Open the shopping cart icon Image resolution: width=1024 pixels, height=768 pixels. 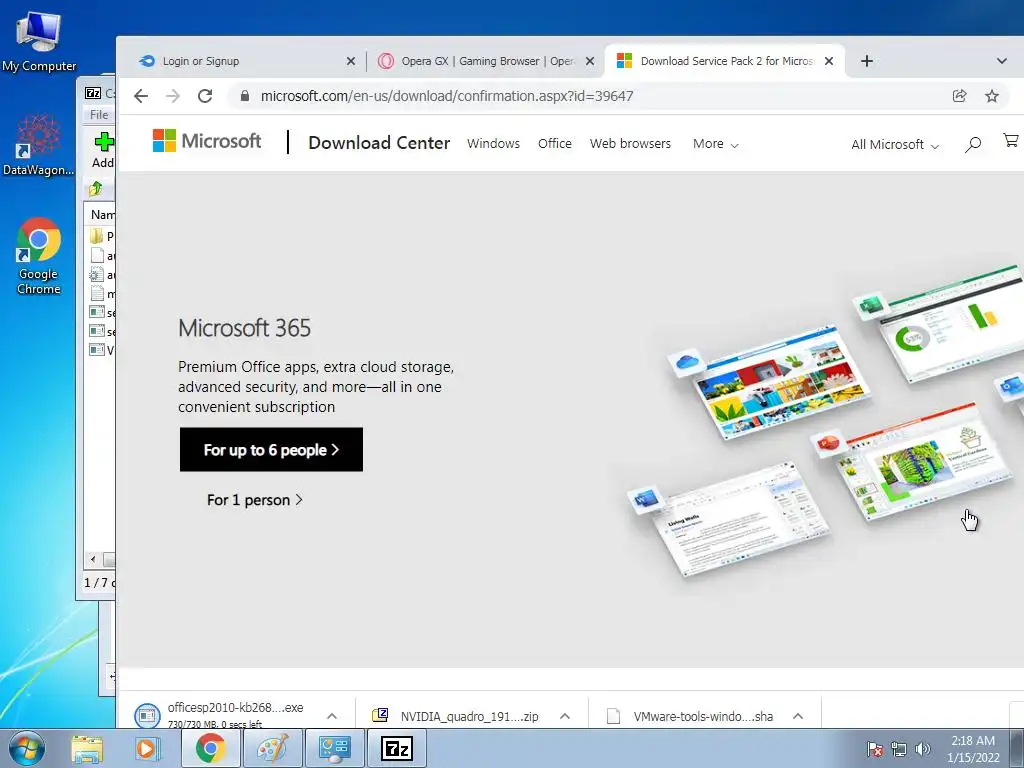coord(1011,140)
